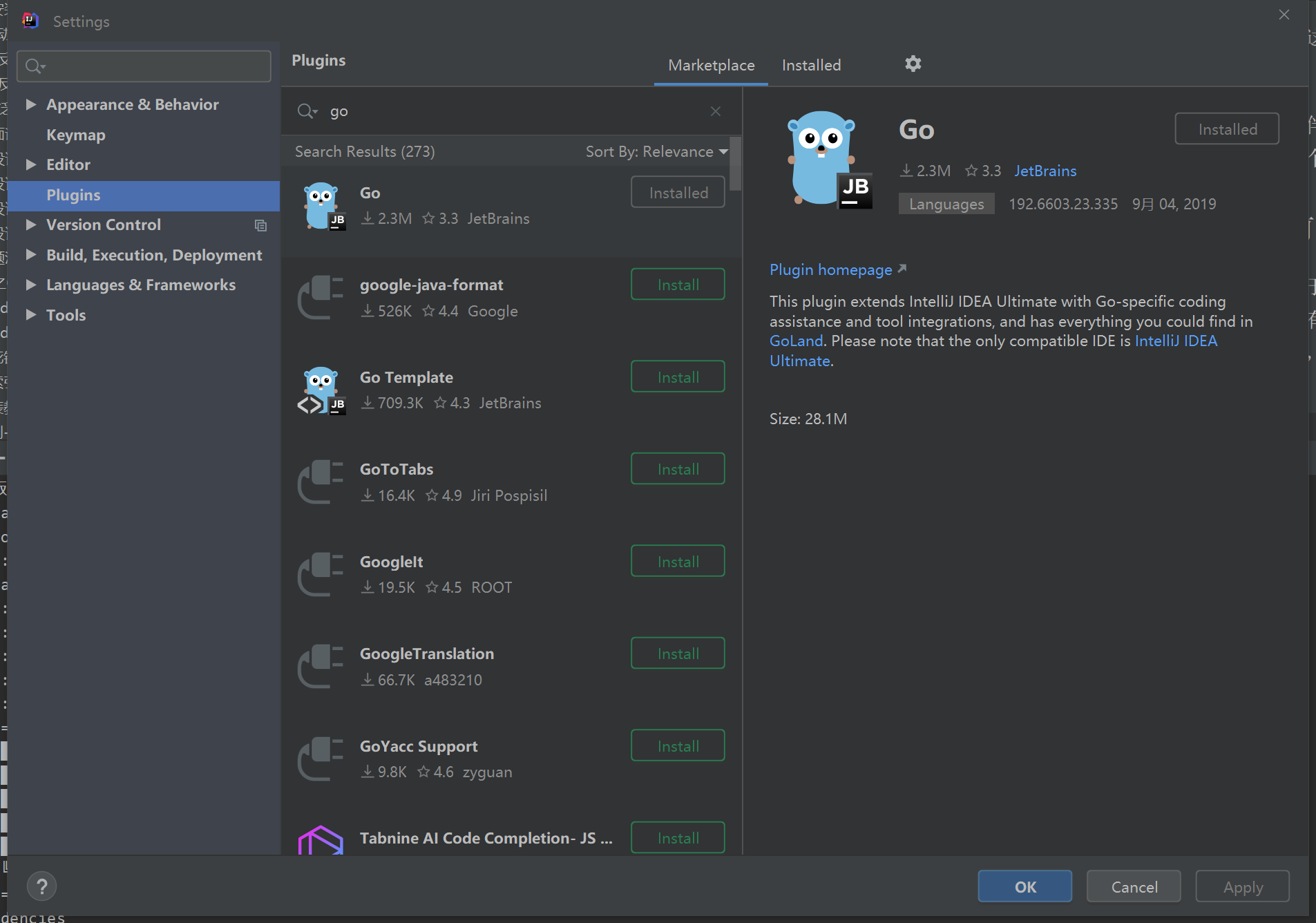Select the Go Template plugin title
Image resolution: width=1316 pixels, height=923 pixels.
pos(406,377)
